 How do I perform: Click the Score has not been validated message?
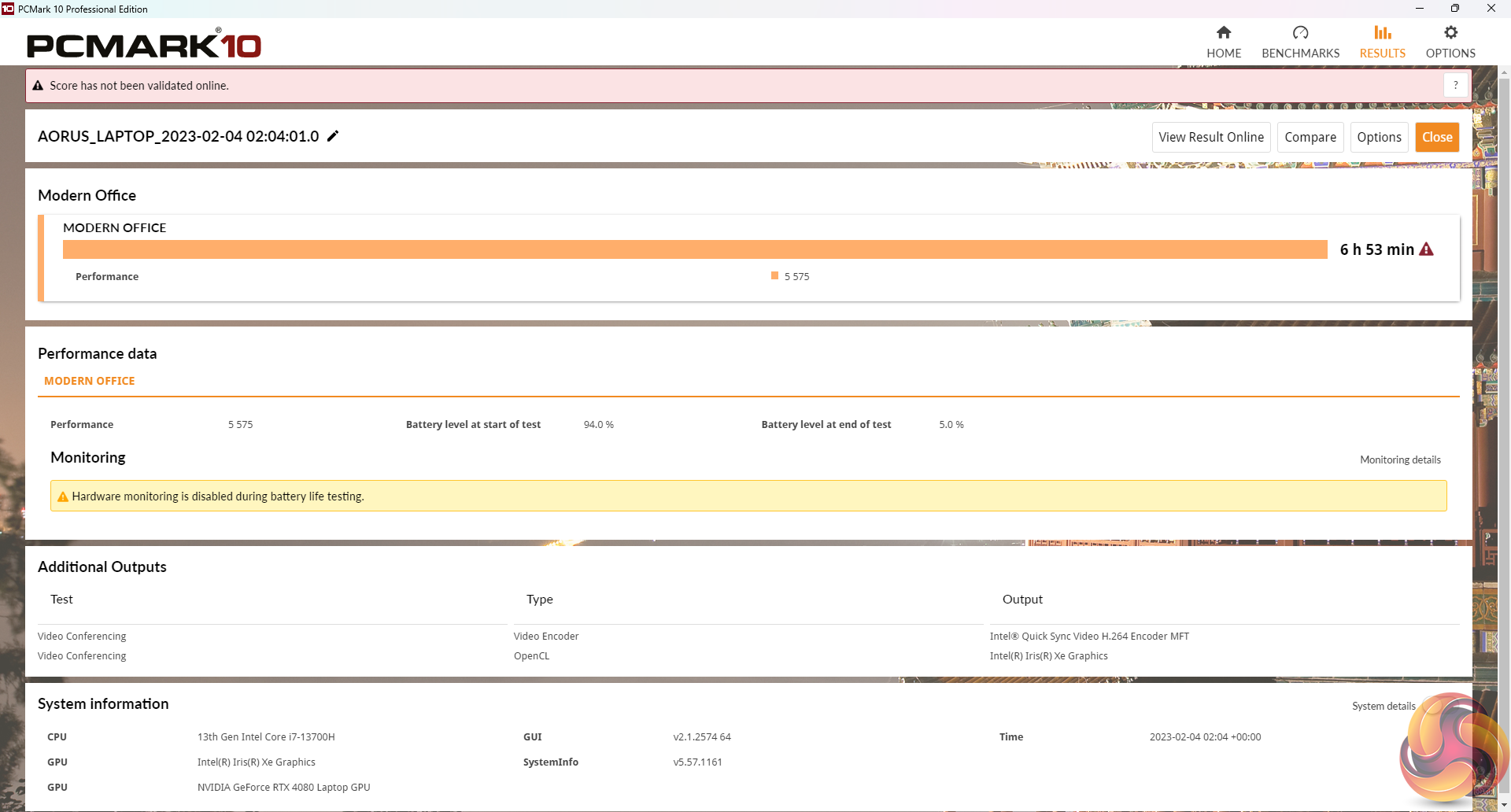(x=139, y=86)
